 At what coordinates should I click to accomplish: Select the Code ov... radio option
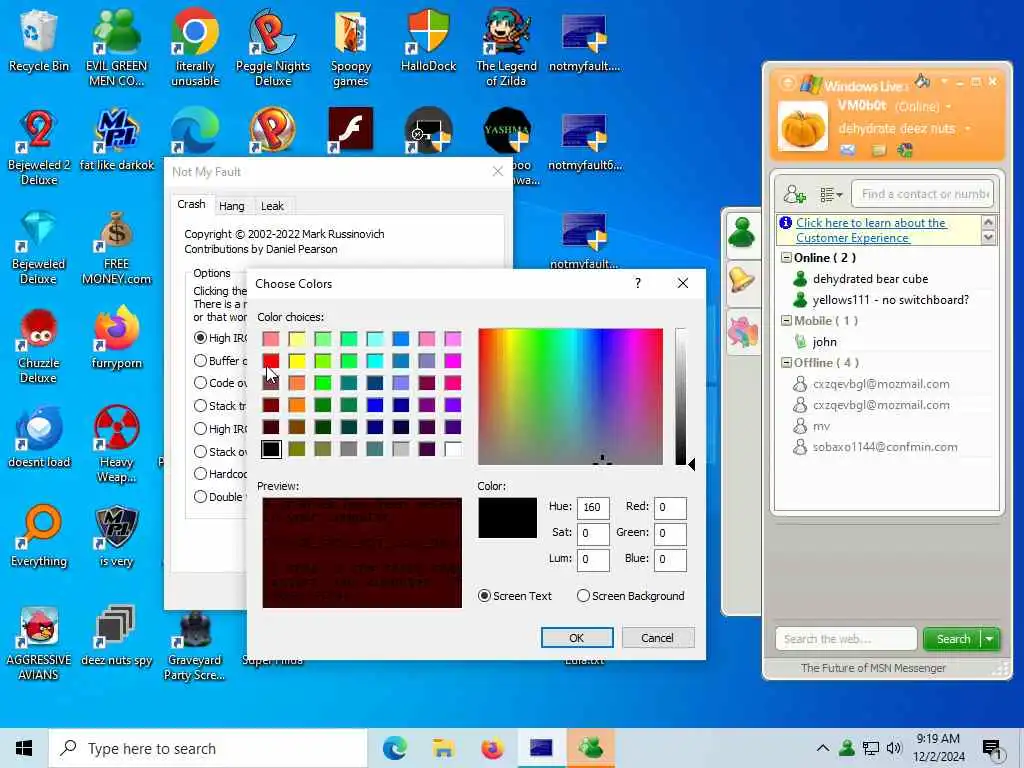(x=200, y=383)
